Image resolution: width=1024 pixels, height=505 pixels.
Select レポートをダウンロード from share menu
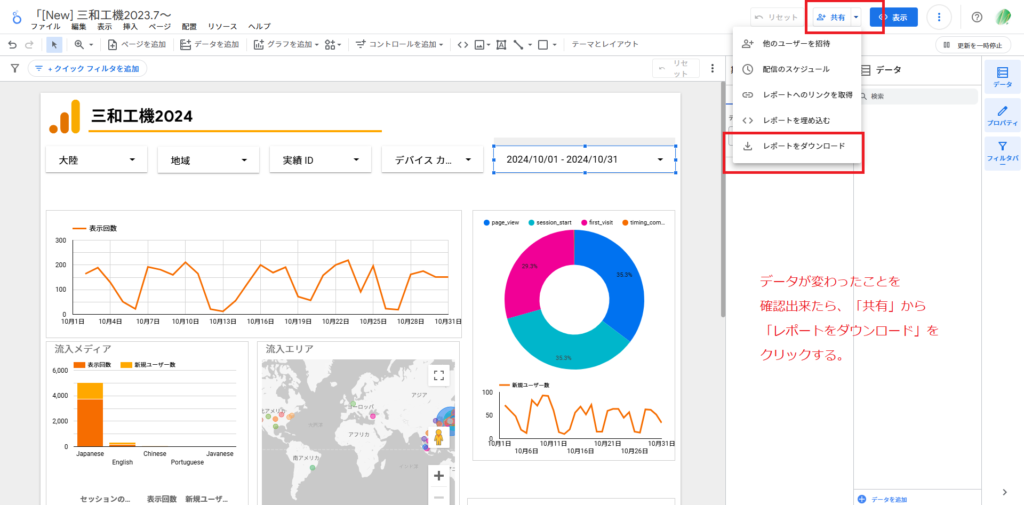point(803,146)
